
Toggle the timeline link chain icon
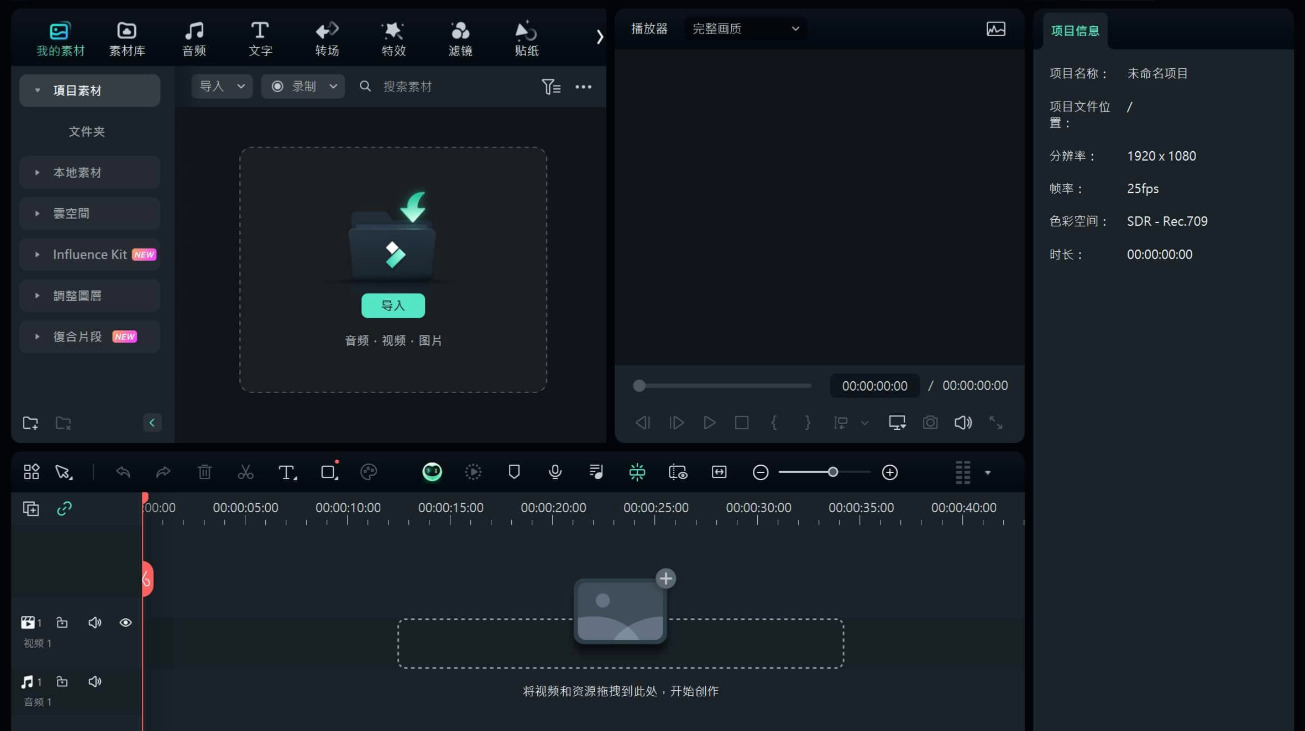pos(64,508)
